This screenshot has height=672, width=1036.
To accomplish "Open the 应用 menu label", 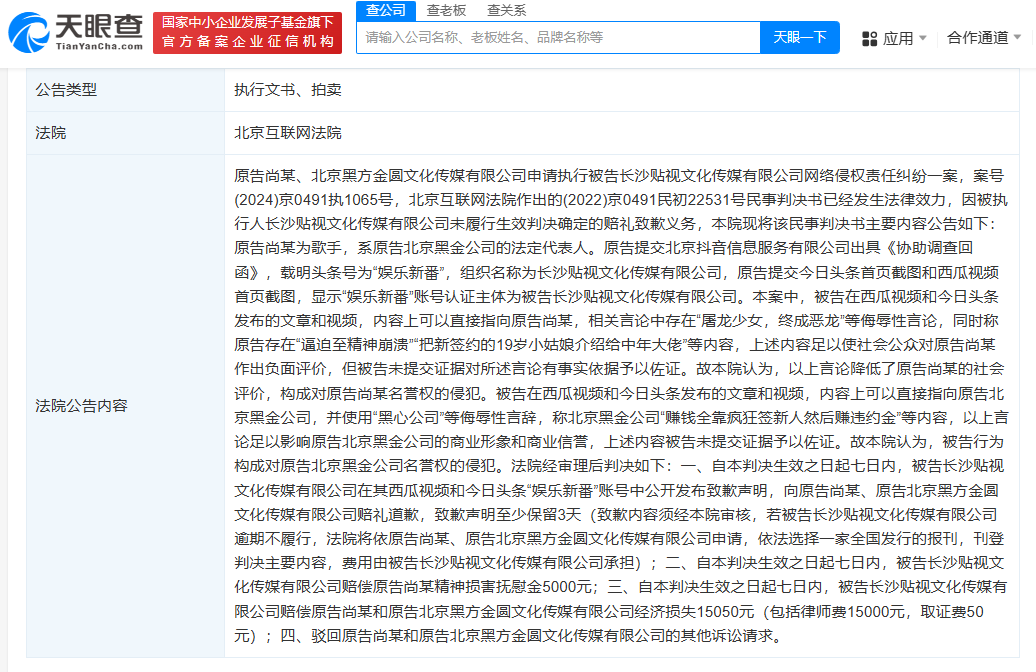I will pos(898,38).
